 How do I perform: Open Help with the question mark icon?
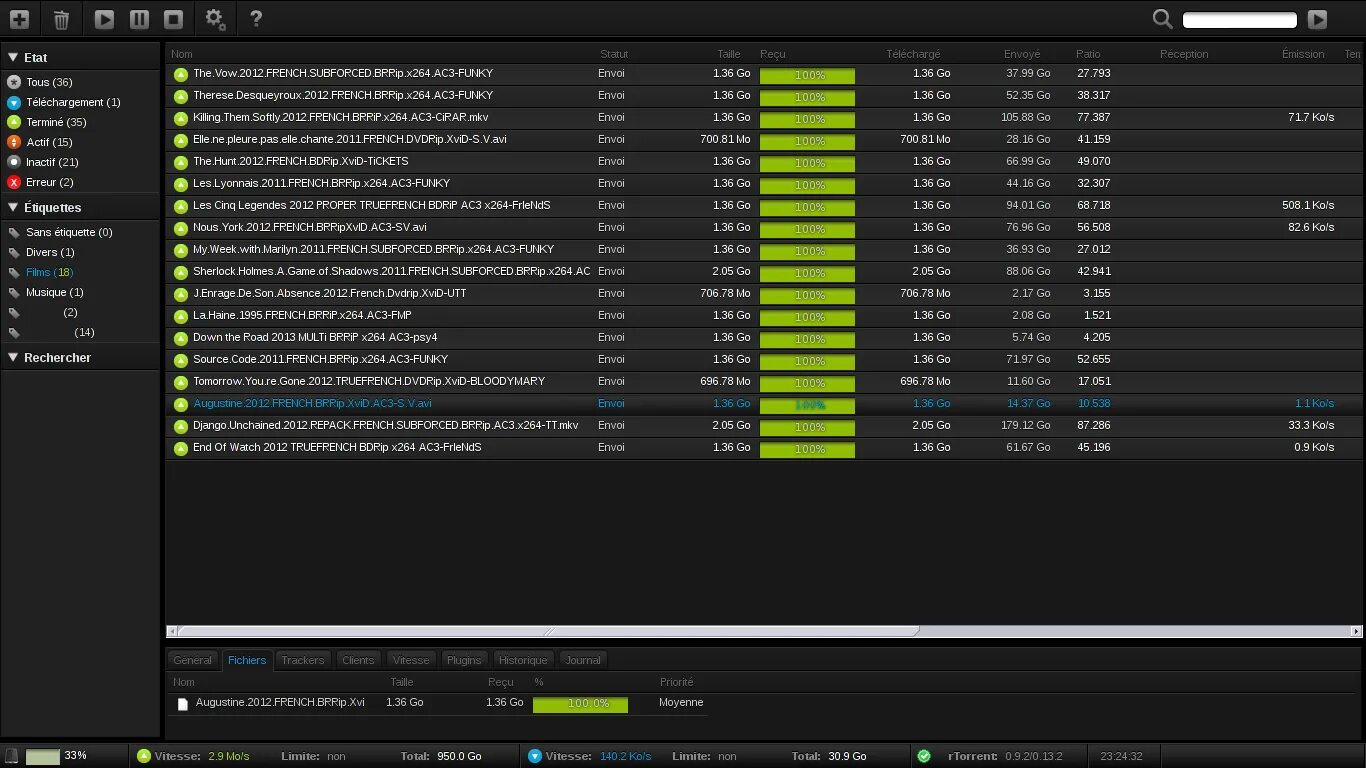[254, 19]
